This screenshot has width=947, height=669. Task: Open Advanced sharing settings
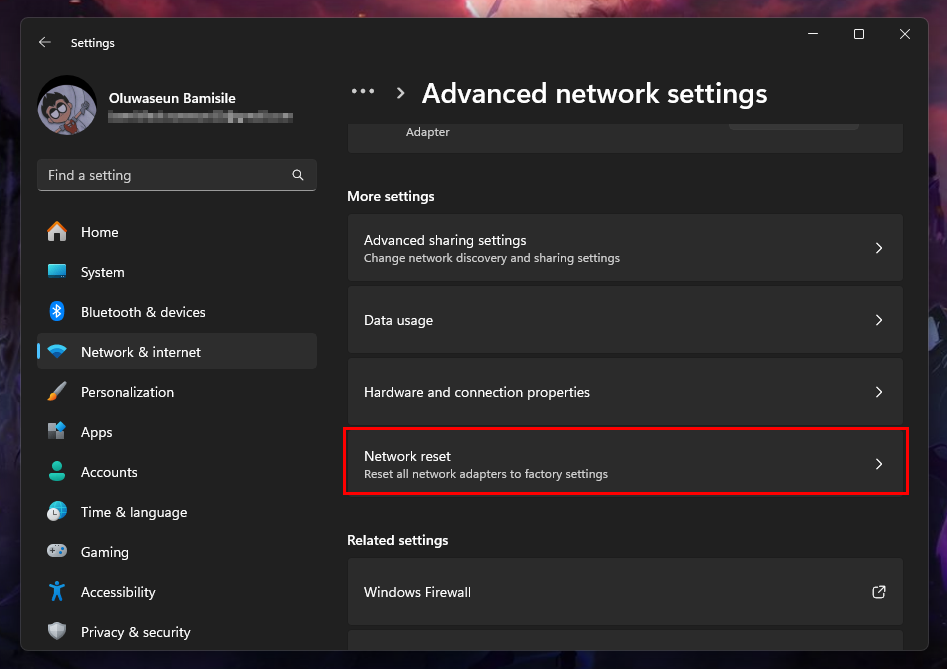625,248
